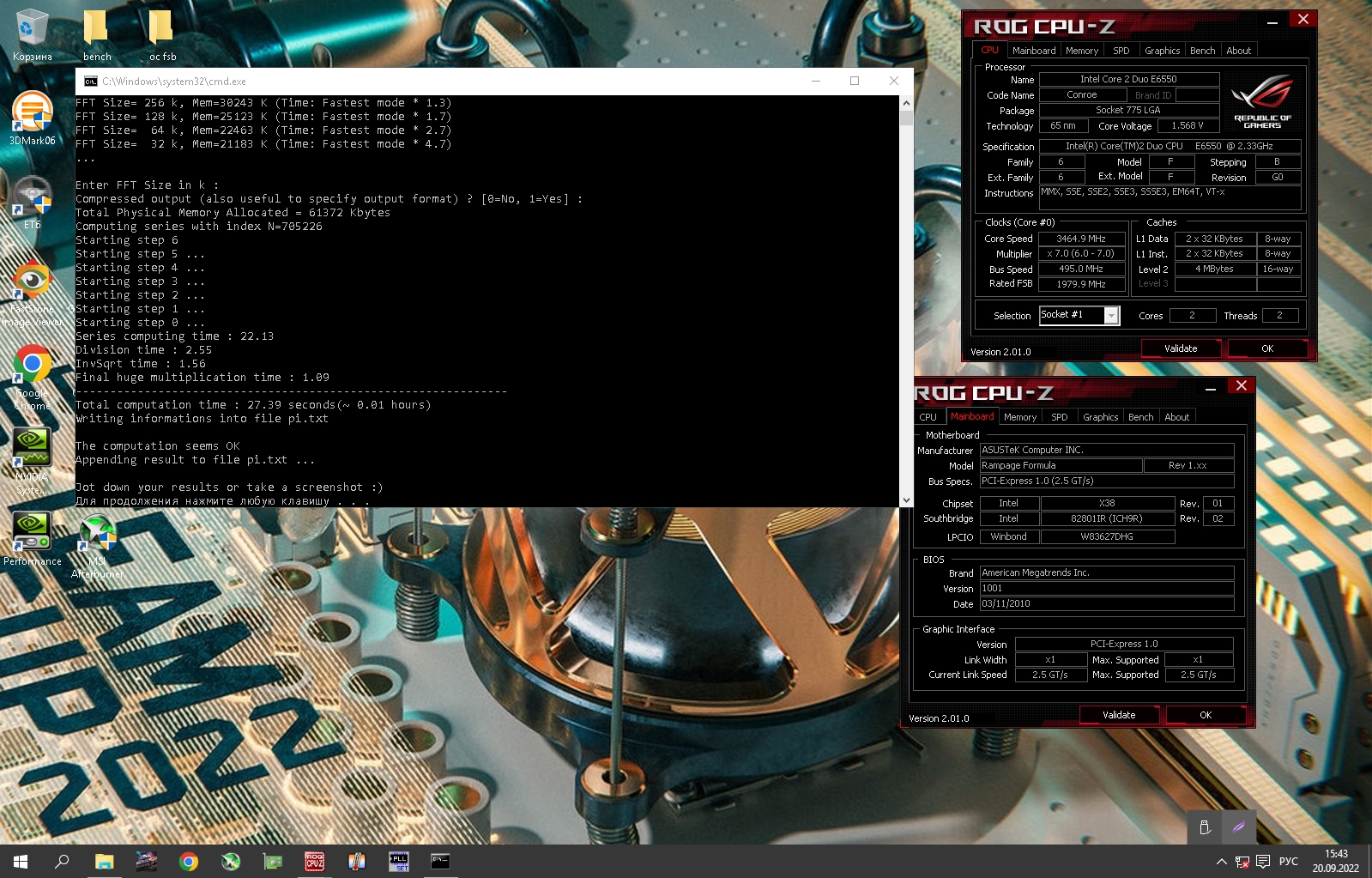Select Bench tab in upper CPU-Z window

tap(1203, 51)
